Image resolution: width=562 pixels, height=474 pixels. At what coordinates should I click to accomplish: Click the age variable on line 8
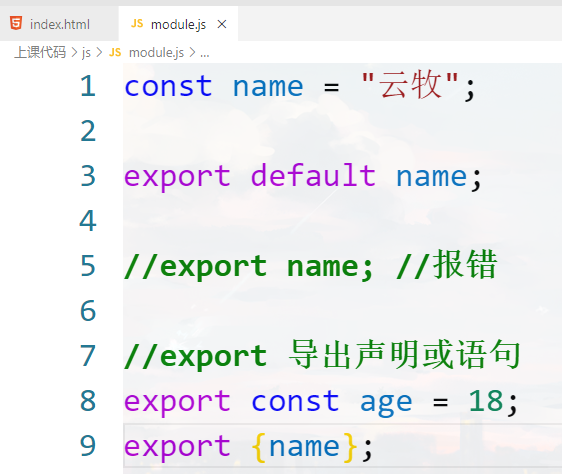point(386,403)
